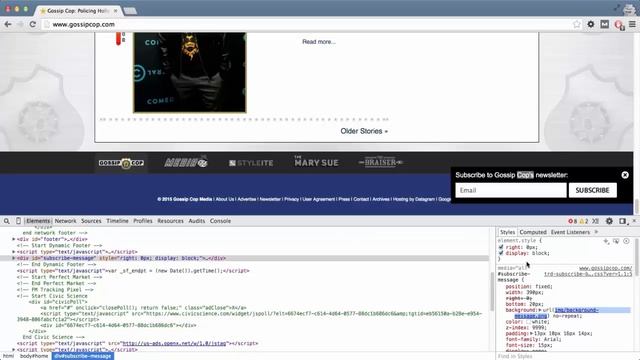Select the Styles sidebar tab
Image resolution: width=640 pixels, height=360 pixels.
tap(507, 232)
